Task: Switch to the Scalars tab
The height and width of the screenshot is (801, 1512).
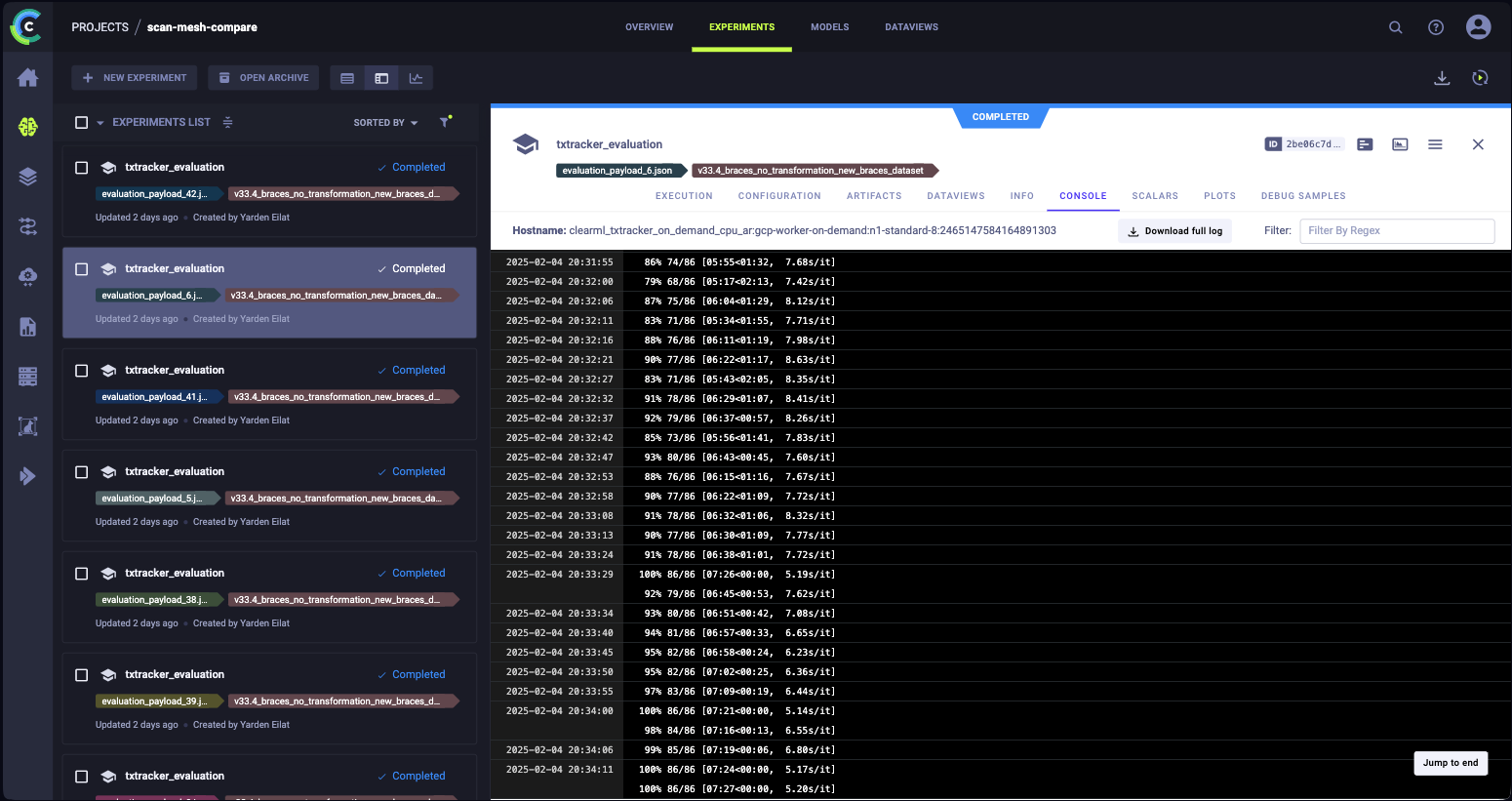Action: pyautogui.click(x=1154, y=196)
